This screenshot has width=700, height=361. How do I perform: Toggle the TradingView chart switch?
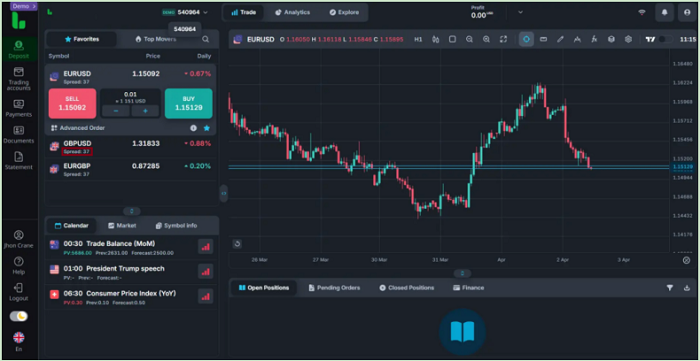click(x=665, y=39)
